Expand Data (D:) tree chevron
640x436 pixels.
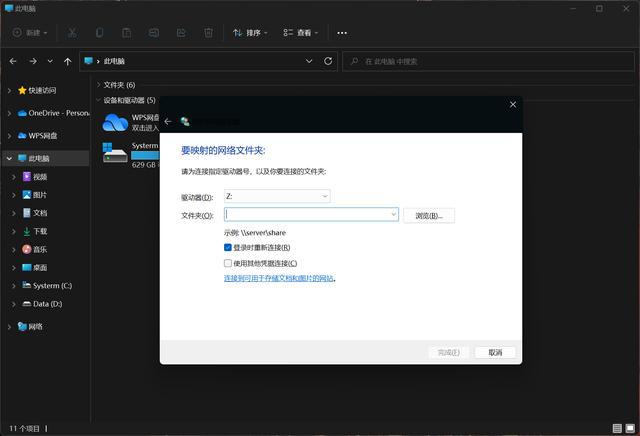pos(14,304)
